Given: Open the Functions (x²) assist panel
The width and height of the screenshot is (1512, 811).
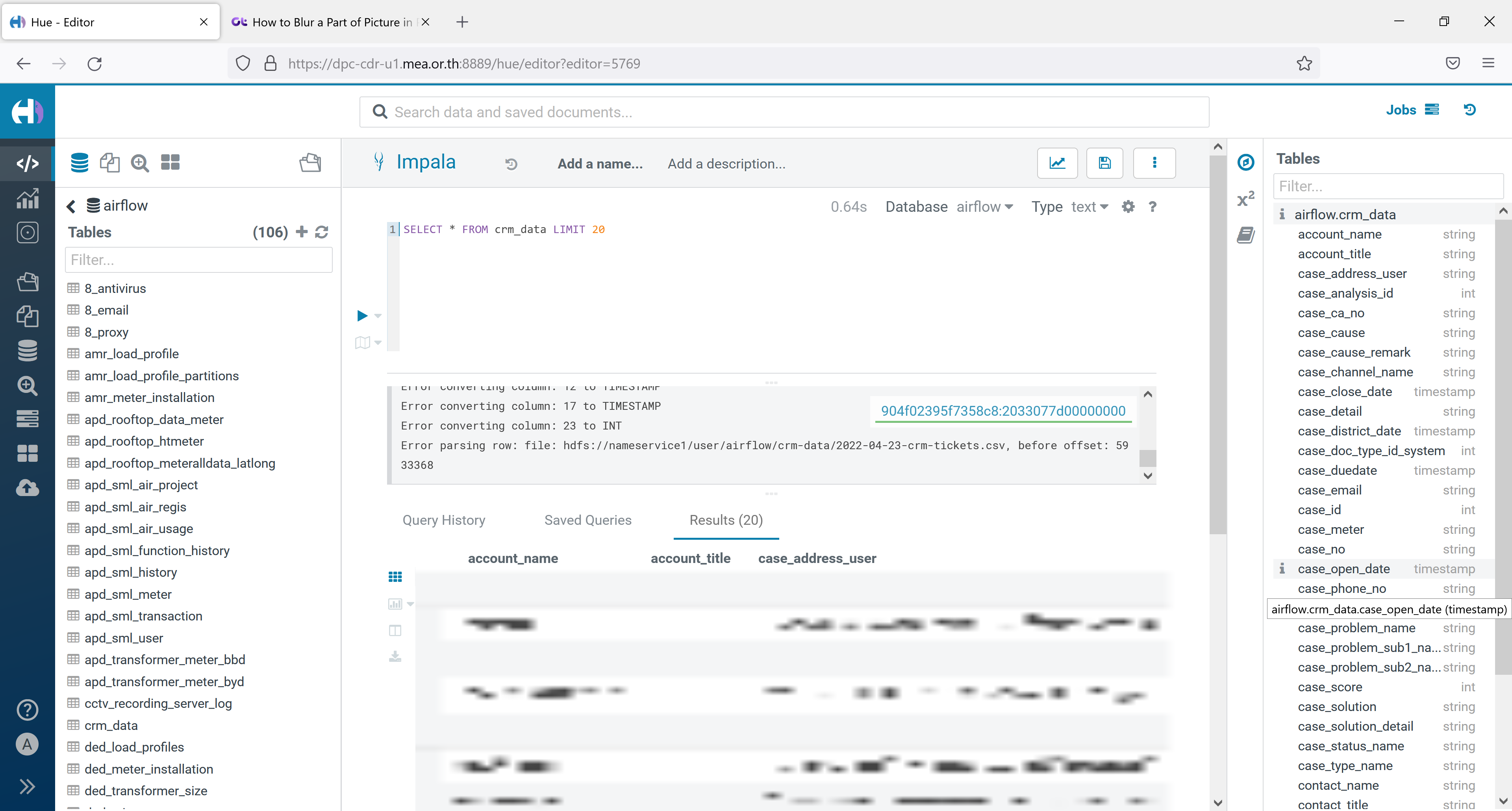Looking at the screenshot, I should (1245, 199).
